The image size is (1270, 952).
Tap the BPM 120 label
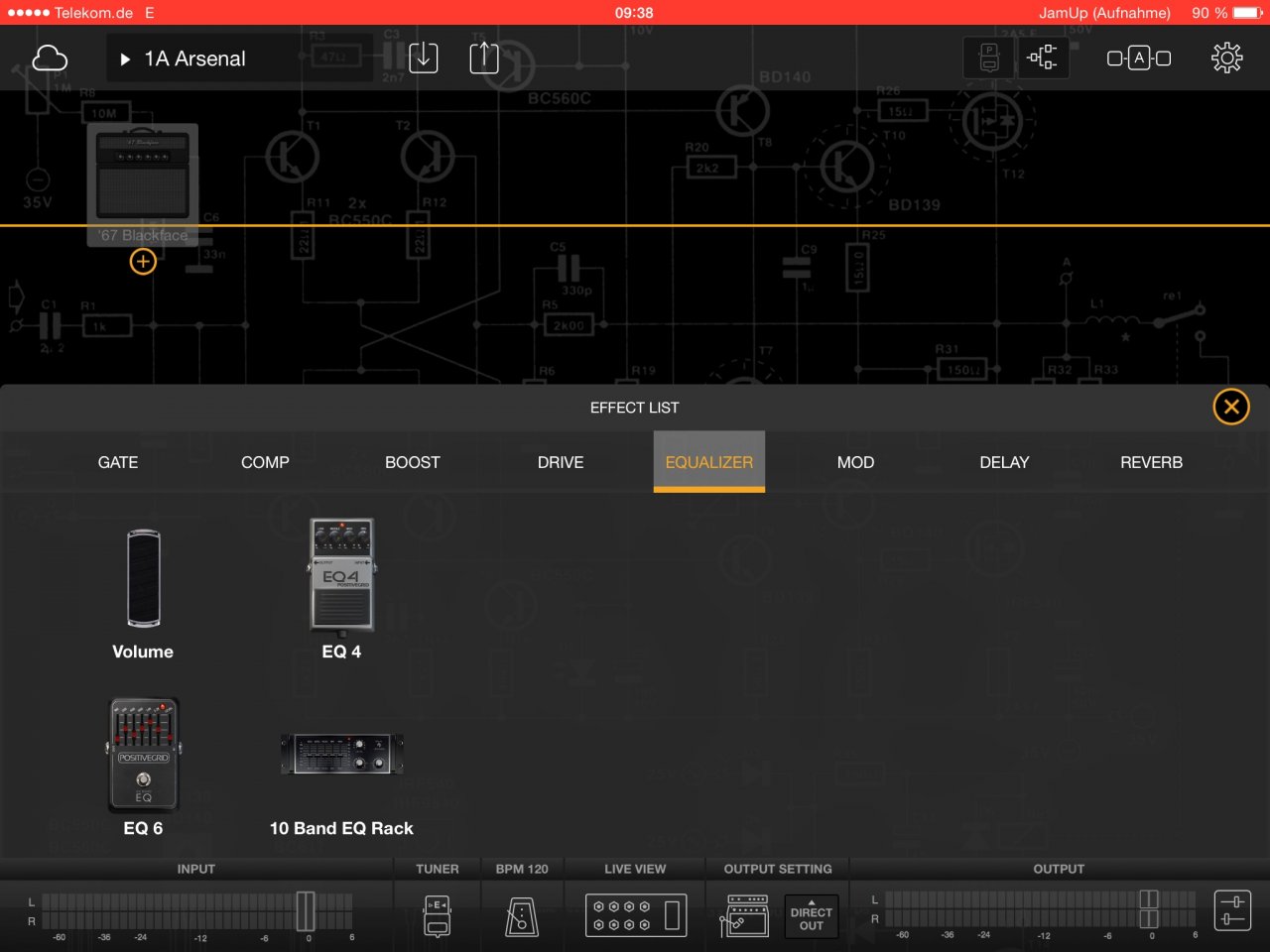pos(522,869)
